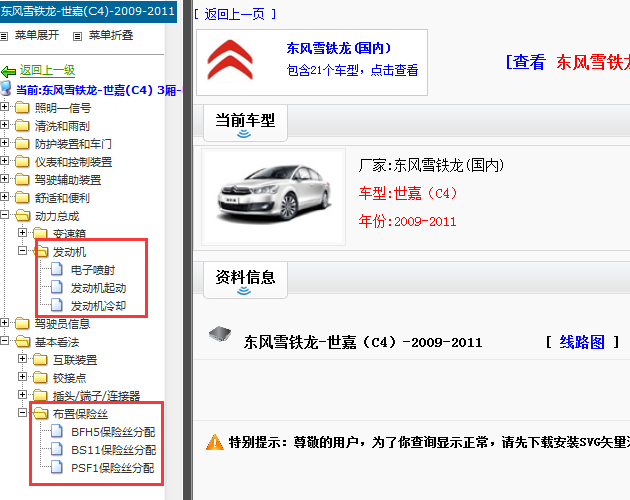Select the 电子喷射 tree item
This screenshot has width=630, height=500.
click(x=93, y=270)
